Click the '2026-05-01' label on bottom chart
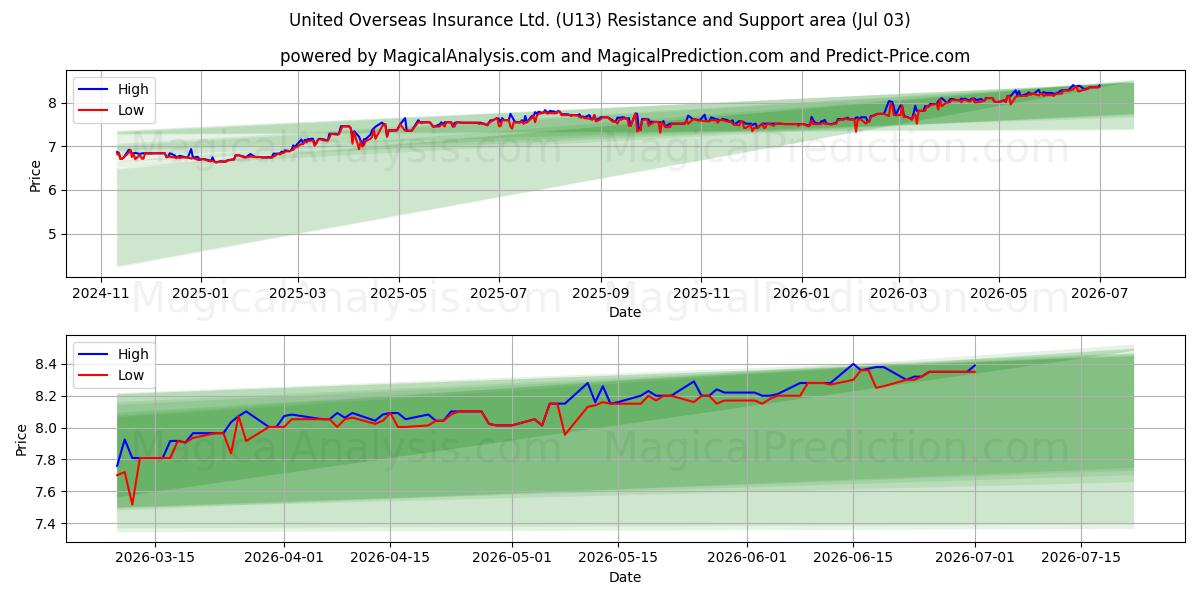This screenshot has width=1200, height=600. coord(512,559)
